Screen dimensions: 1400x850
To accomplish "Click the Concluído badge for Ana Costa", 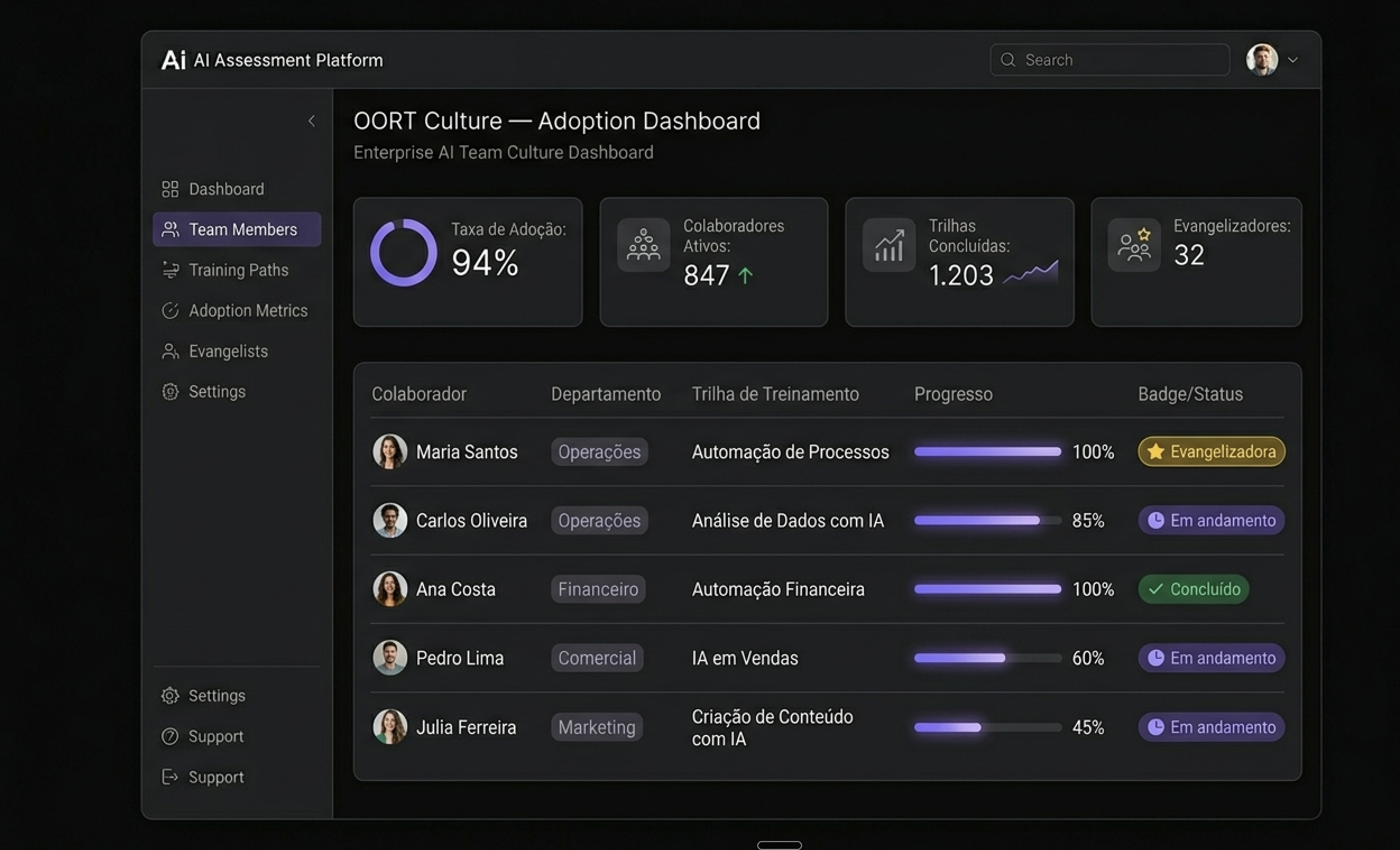I will click(x=1193, y=589).
